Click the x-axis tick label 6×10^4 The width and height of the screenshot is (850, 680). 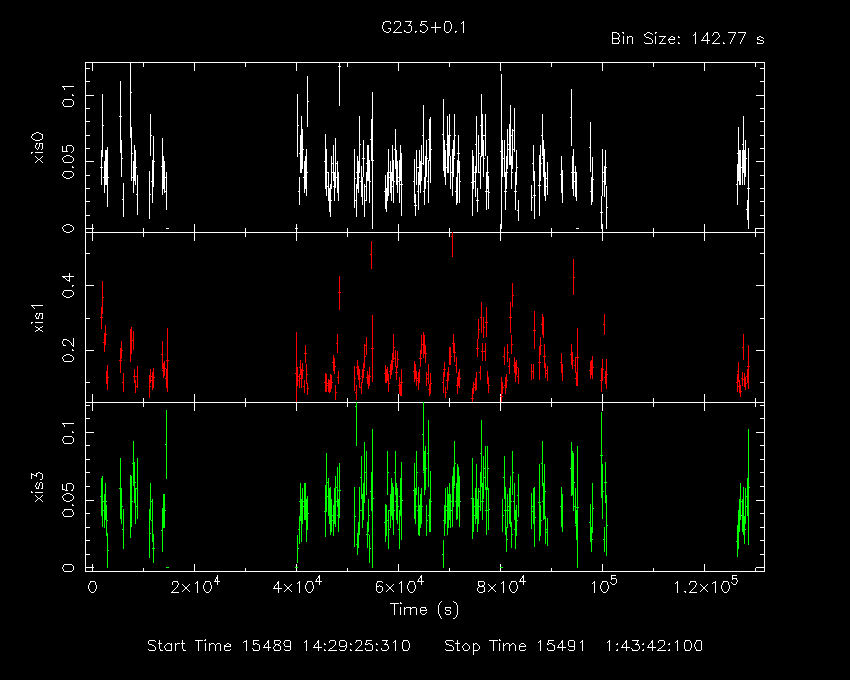398,586
